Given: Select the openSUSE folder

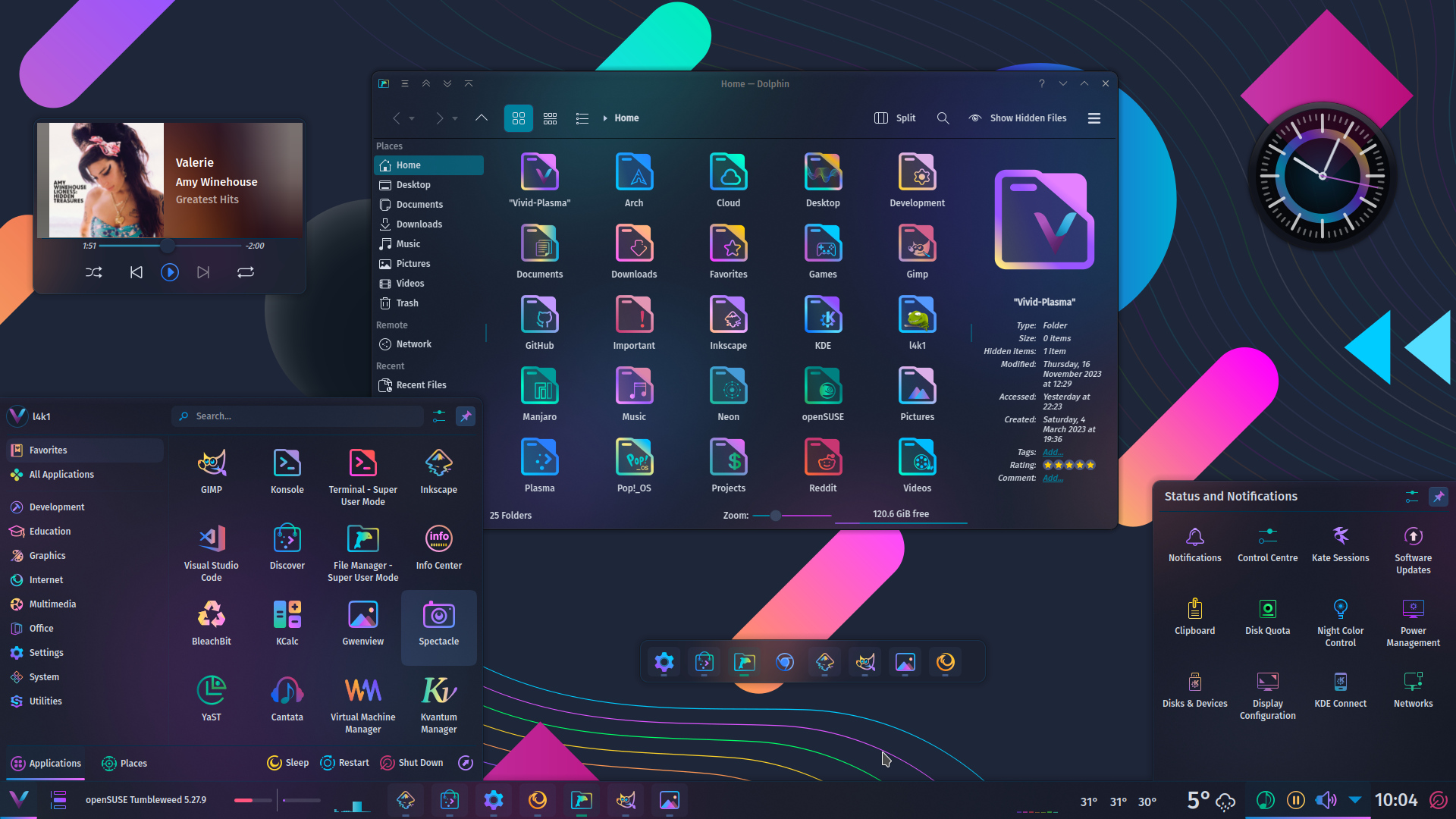Looking at the screenshot, I should (x=823, y=394).
